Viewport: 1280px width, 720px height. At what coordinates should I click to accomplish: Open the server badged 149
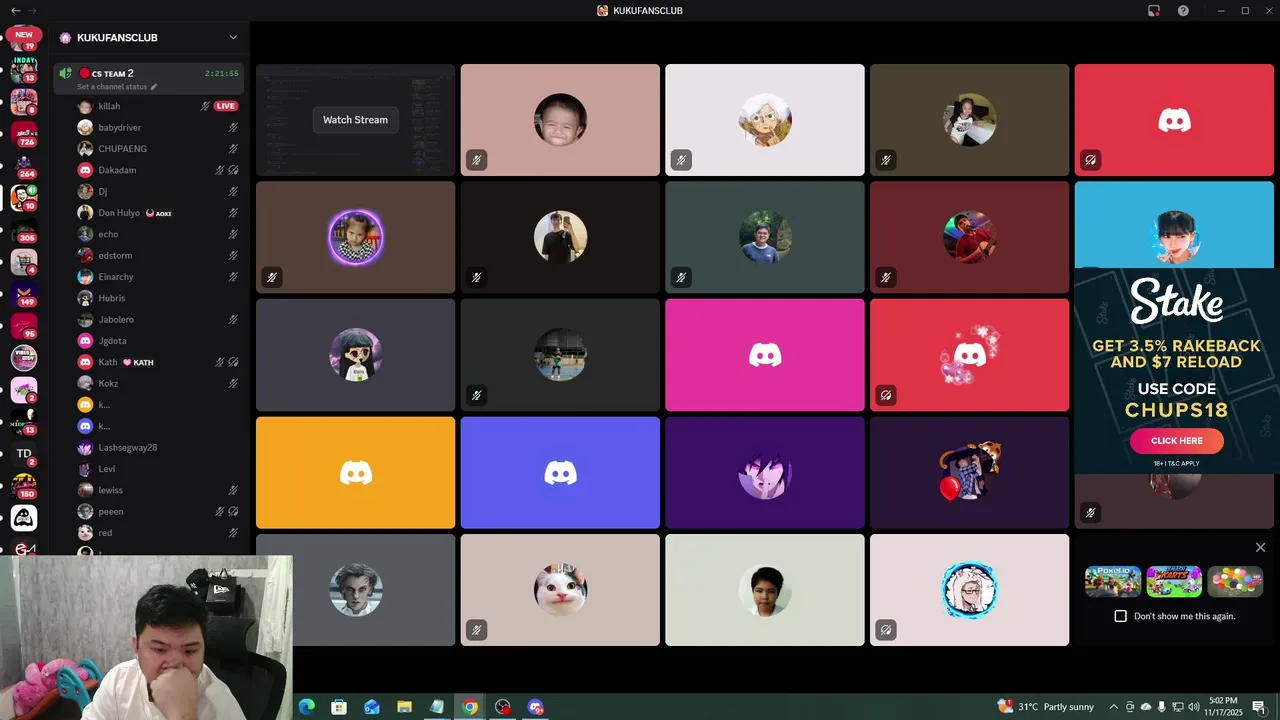(24, 294)
